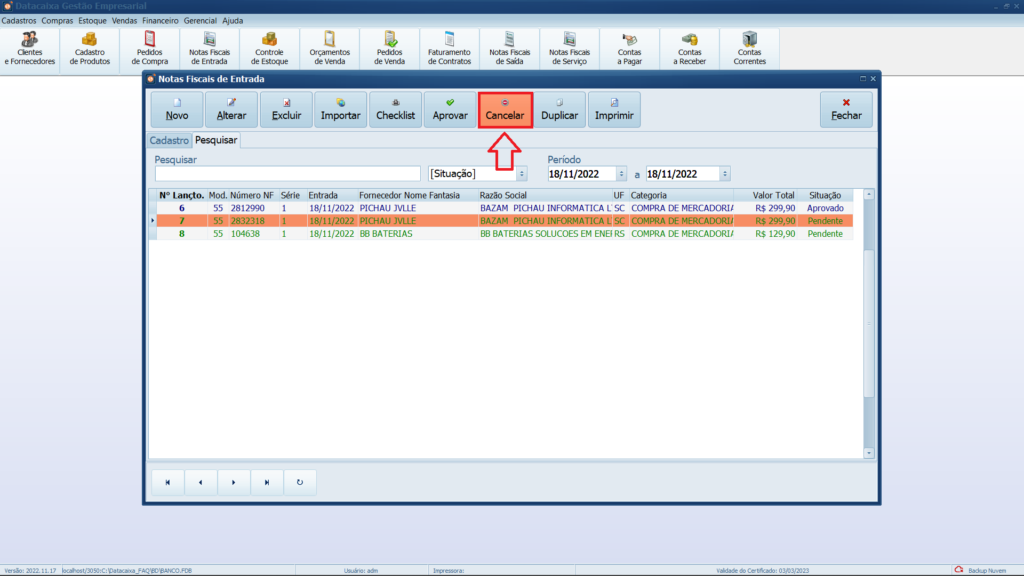1024x576 pixels.
Task: Open Controle de Estoque
Action: click(x=269, y=48)
